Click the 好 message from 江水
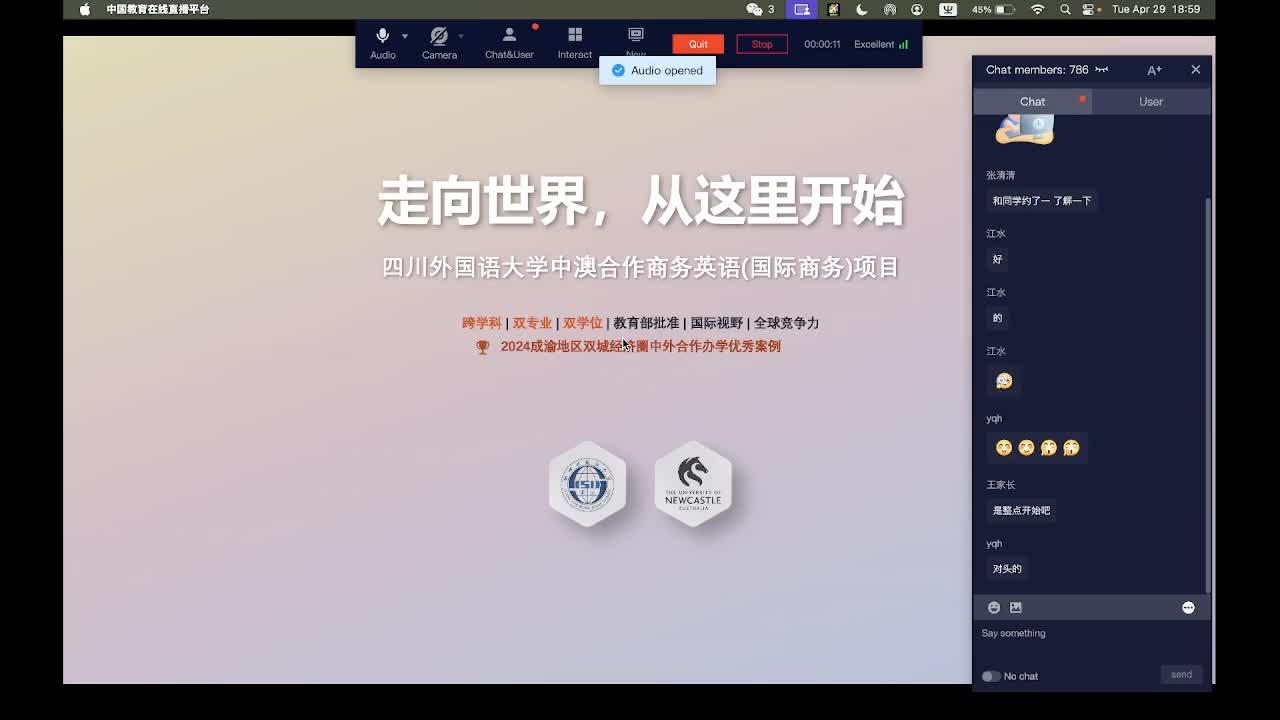1280x720 pixels. pyautogui.click(x=997, y=259)
